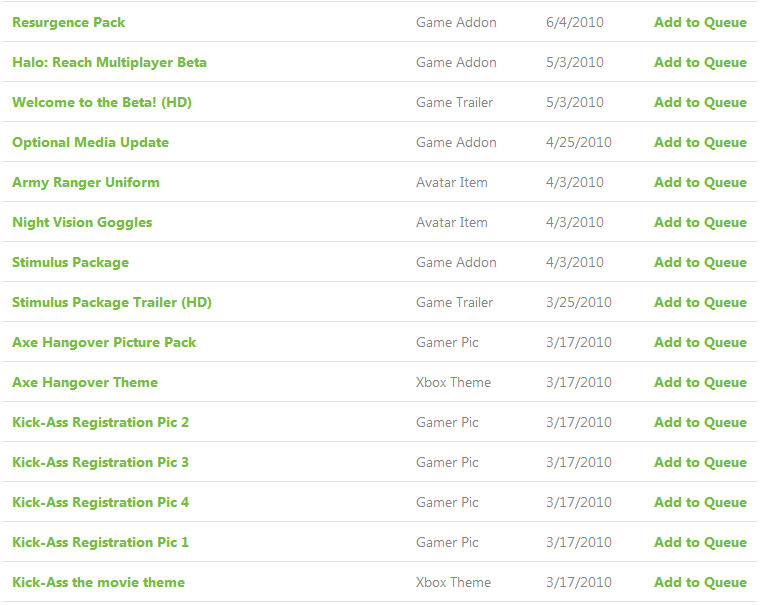Add Night Vision Goggles to queue

click(x=700, y=223)
